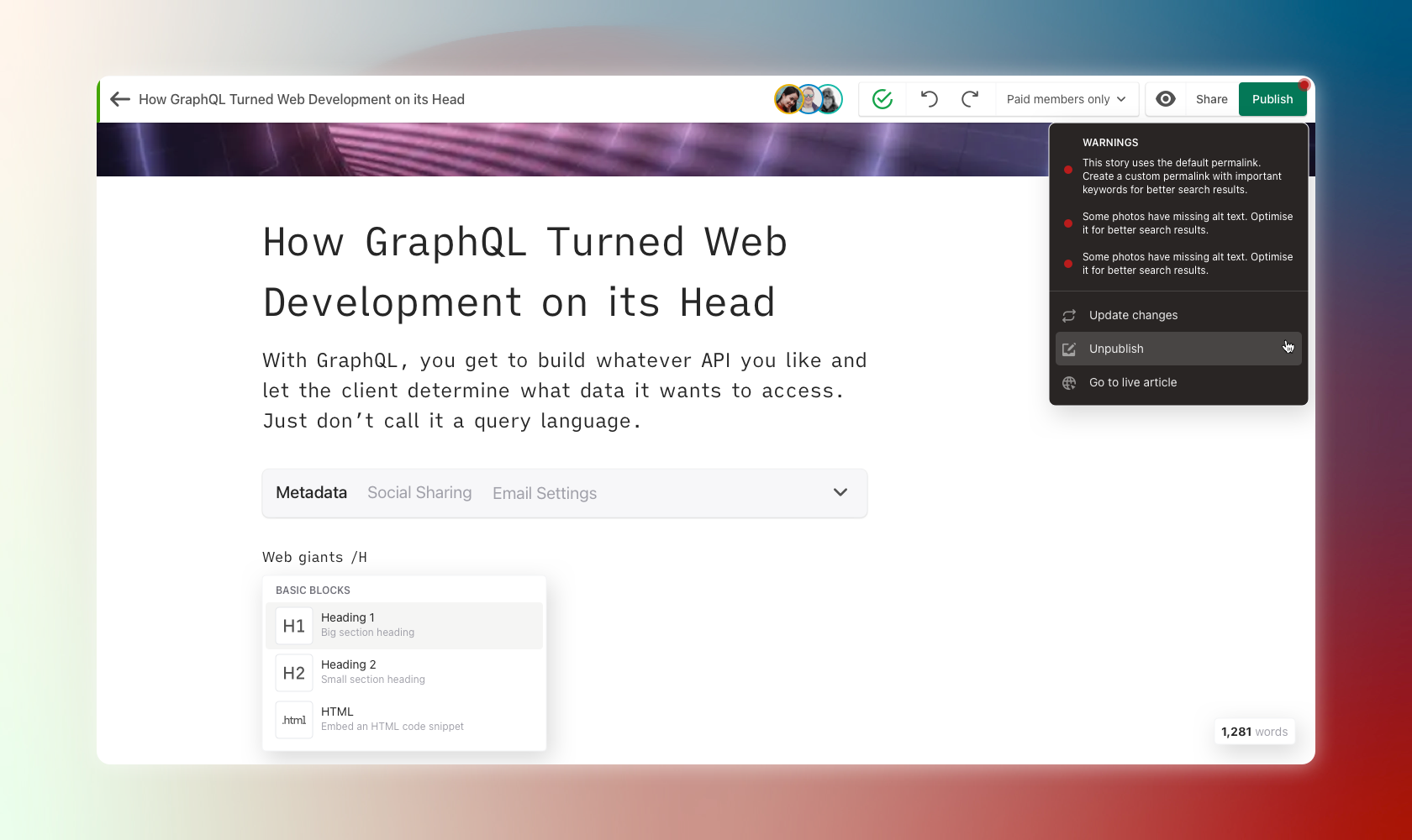
Task: Select Go to live article
Action: pyautogui.click(x=1178, y=382)
